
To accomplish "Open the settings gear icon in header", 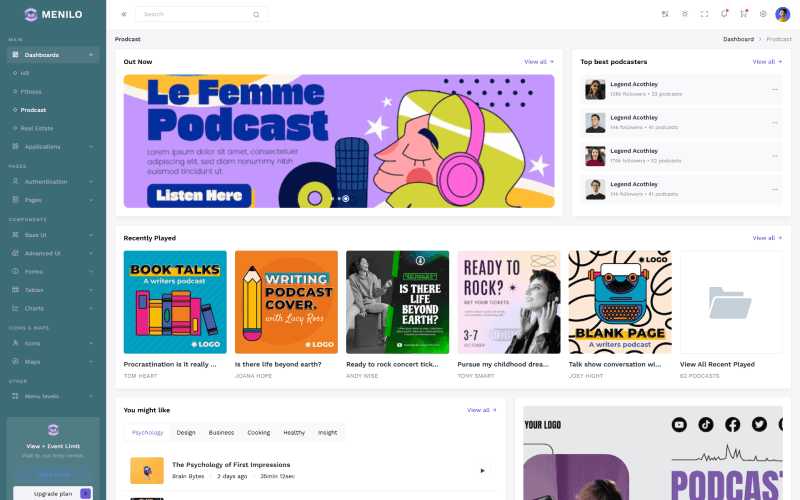I will 763,14.
